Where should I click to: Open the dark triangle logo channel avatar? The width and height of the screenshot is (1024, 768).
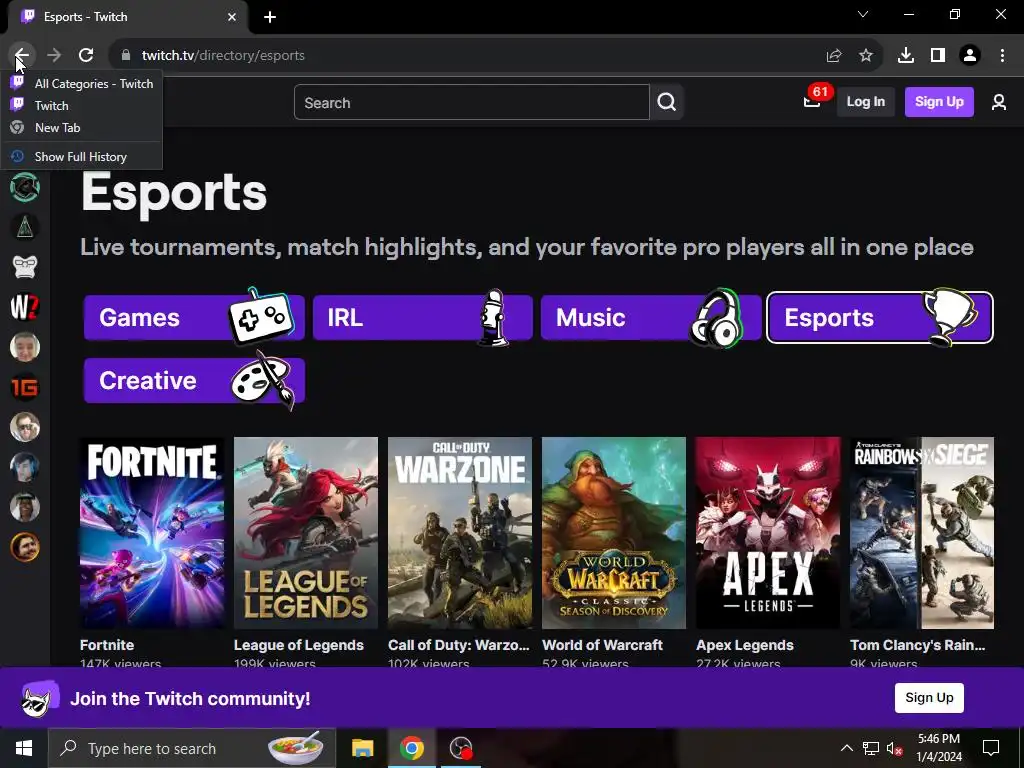tap(25, 227)
